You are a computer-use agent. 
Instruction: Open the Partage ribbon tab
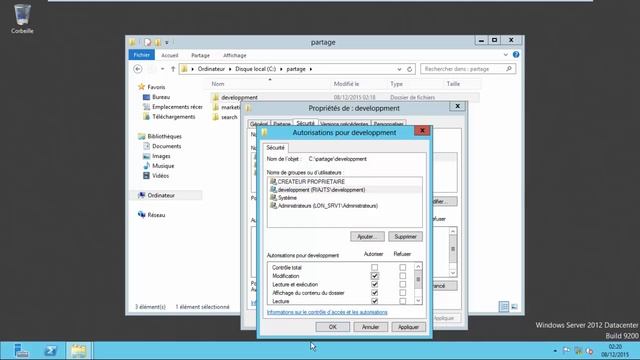tap(200, 55)
